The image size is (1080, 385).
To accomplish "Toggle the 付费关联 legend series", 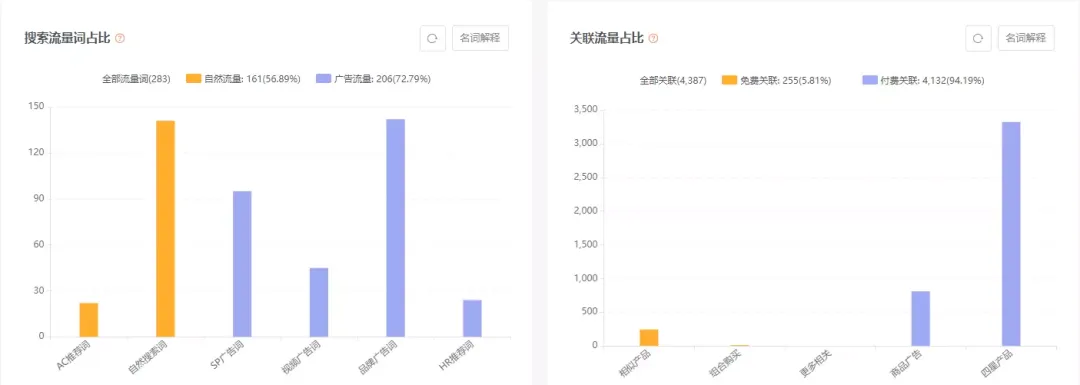I will point(923,81).
